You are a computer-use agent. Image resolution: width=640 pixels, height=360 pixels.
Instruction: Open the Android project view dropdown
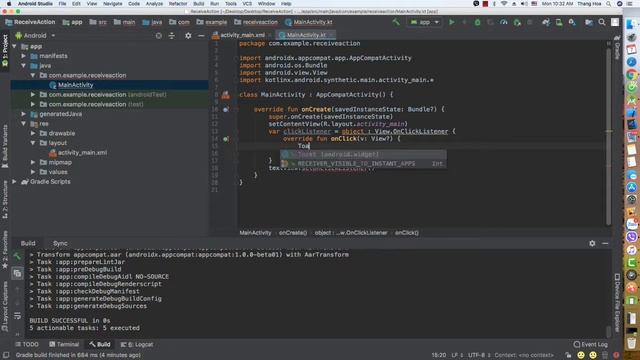[x=35, y=36]
